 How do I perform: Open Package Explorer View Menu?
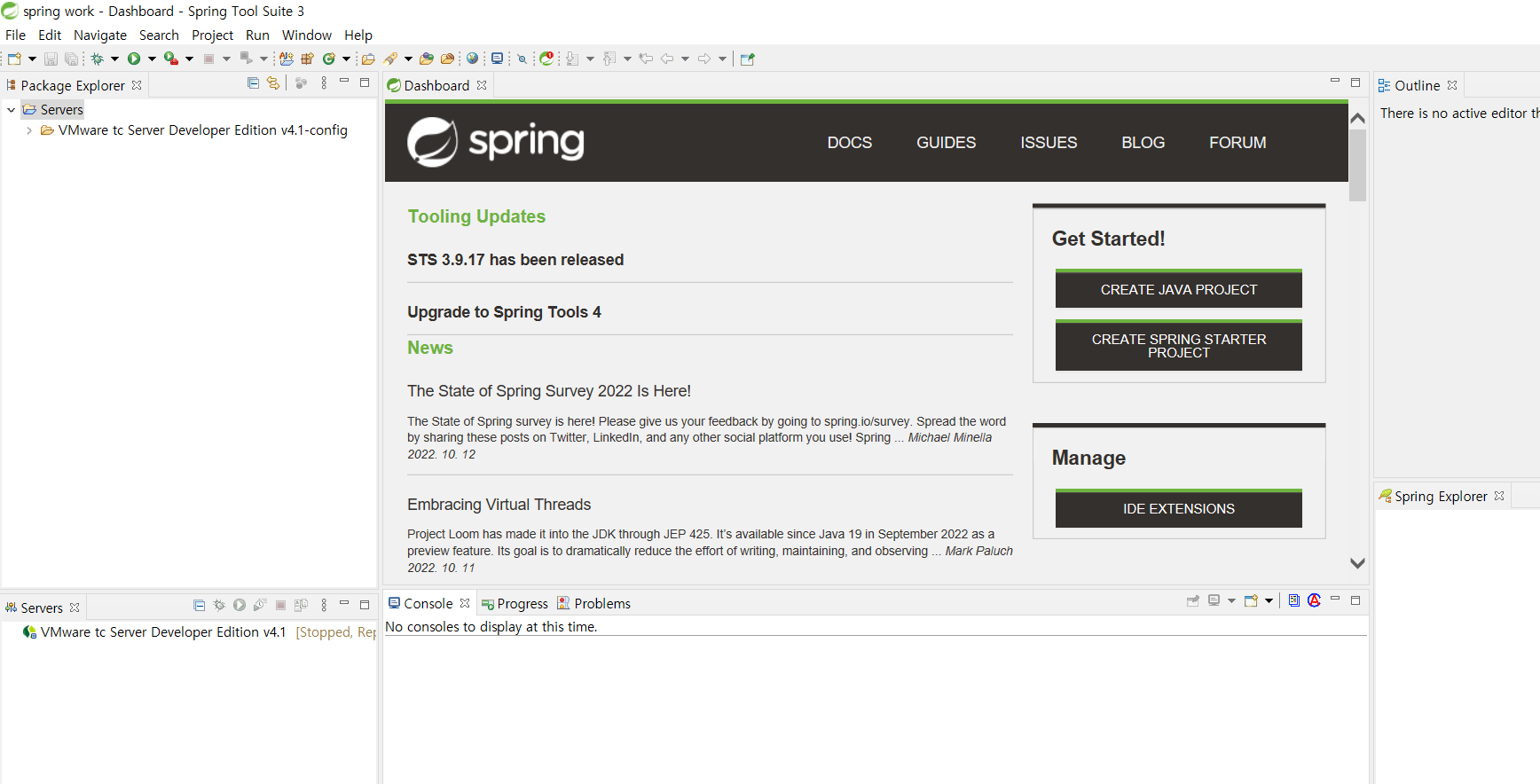324,82
